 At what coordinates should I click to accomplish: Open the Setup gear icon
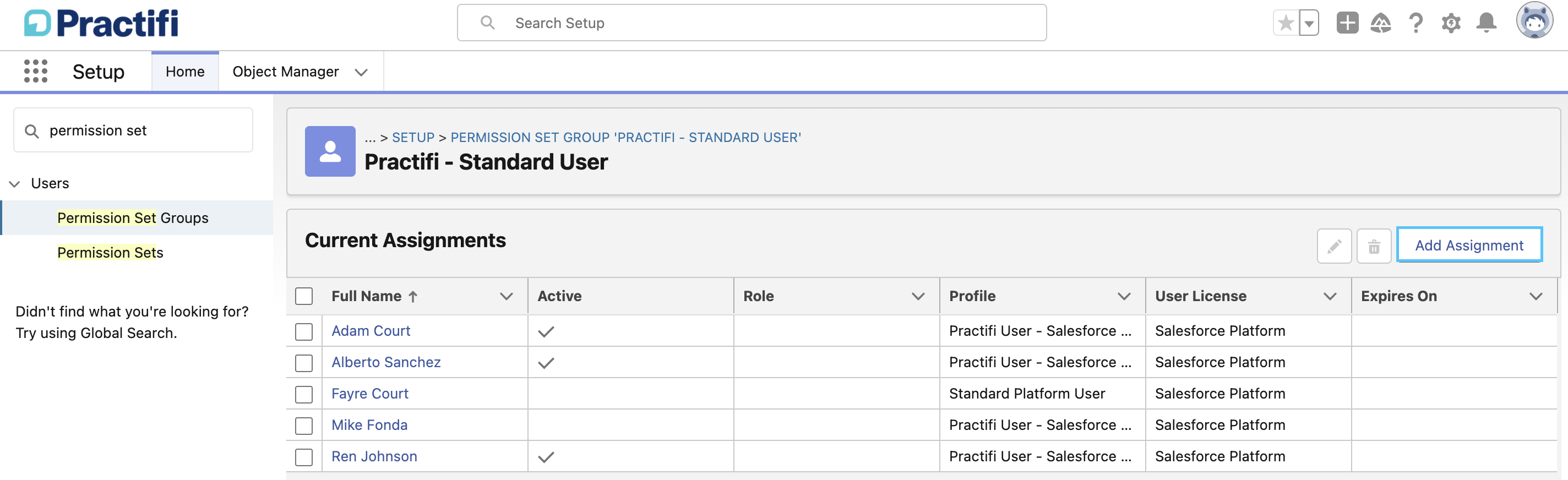point(1451,23)
